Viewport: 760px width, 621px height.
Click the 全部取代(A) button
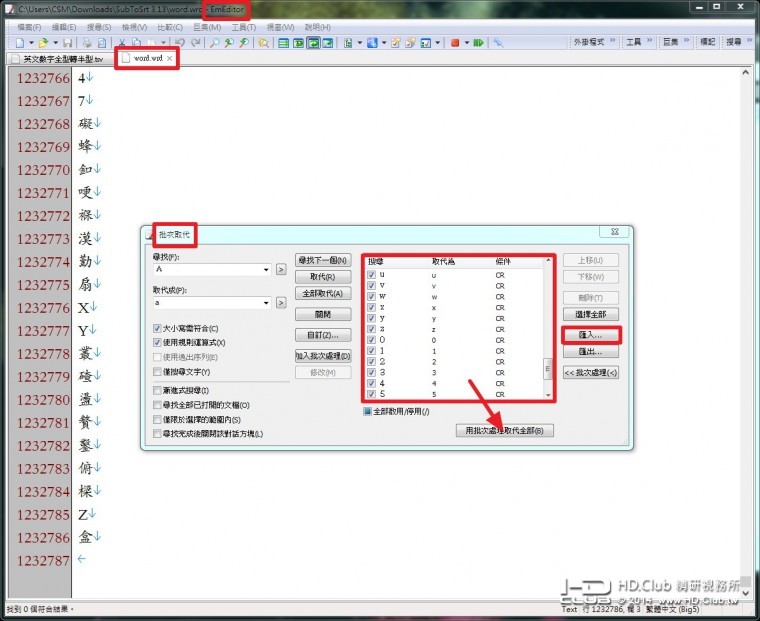coord(323,293)
